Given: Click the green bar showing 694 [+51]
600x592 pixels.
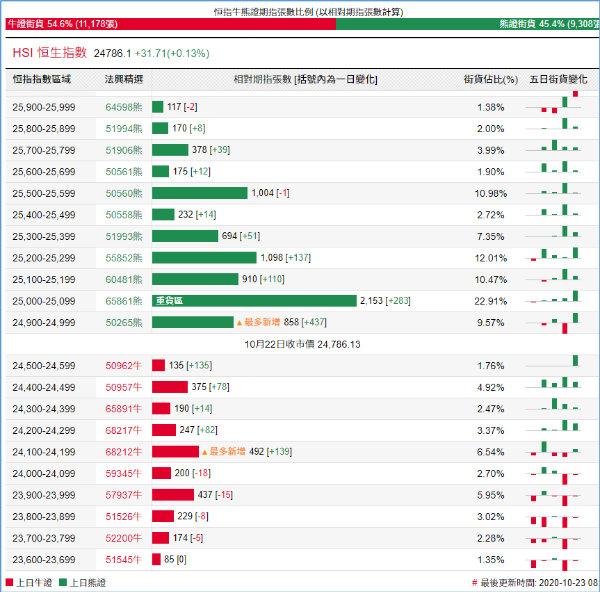Looking at the screenshot, I should (185, 236).
